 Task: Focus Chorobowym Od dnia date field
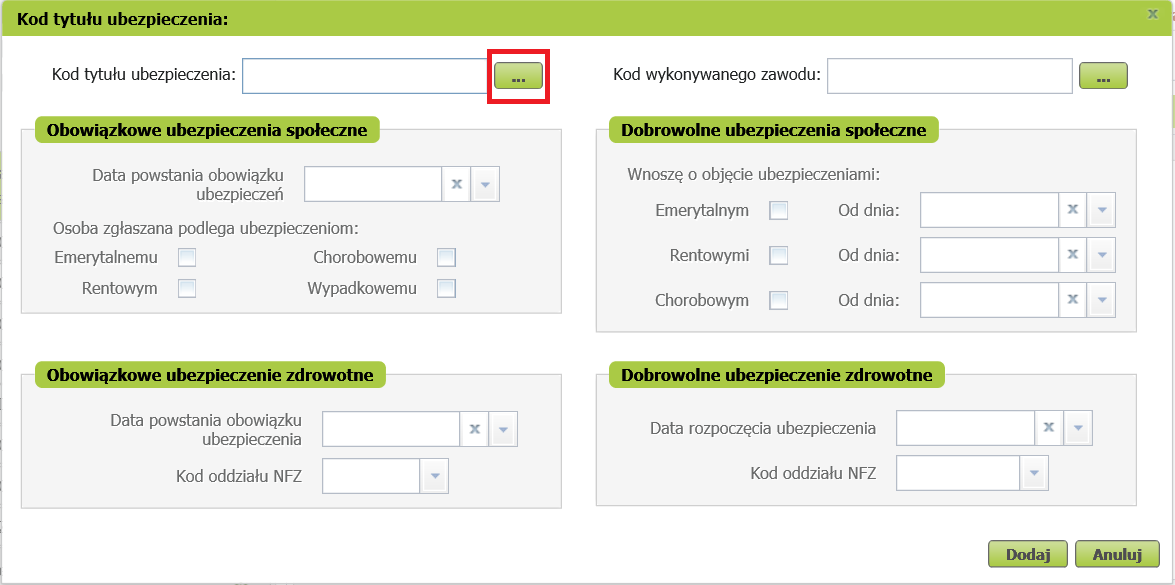pos(989,300)
